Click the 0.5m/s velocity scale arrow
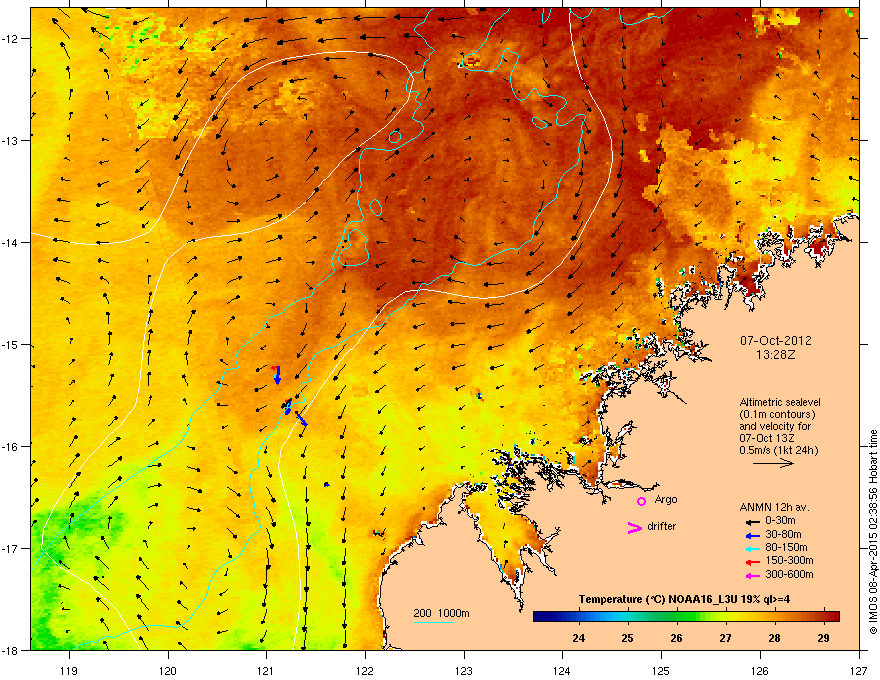 773,463
